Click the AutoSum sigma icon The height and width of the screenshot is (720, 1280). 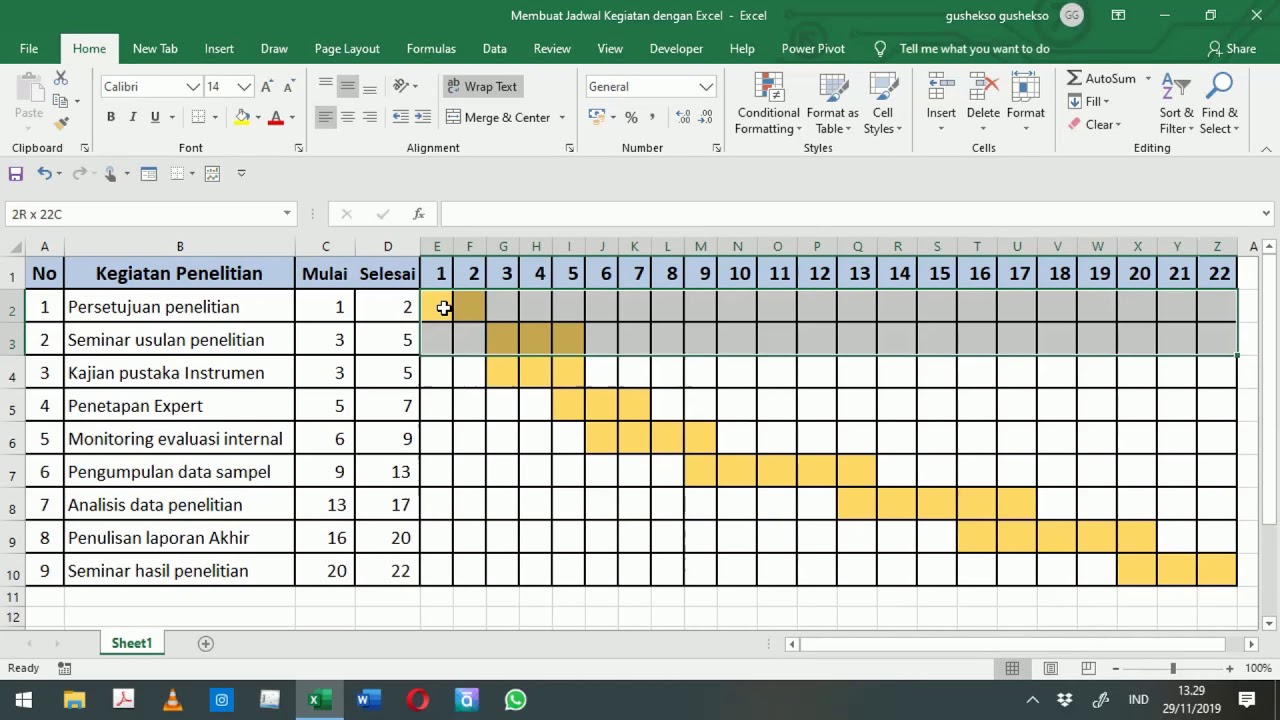1075,78
